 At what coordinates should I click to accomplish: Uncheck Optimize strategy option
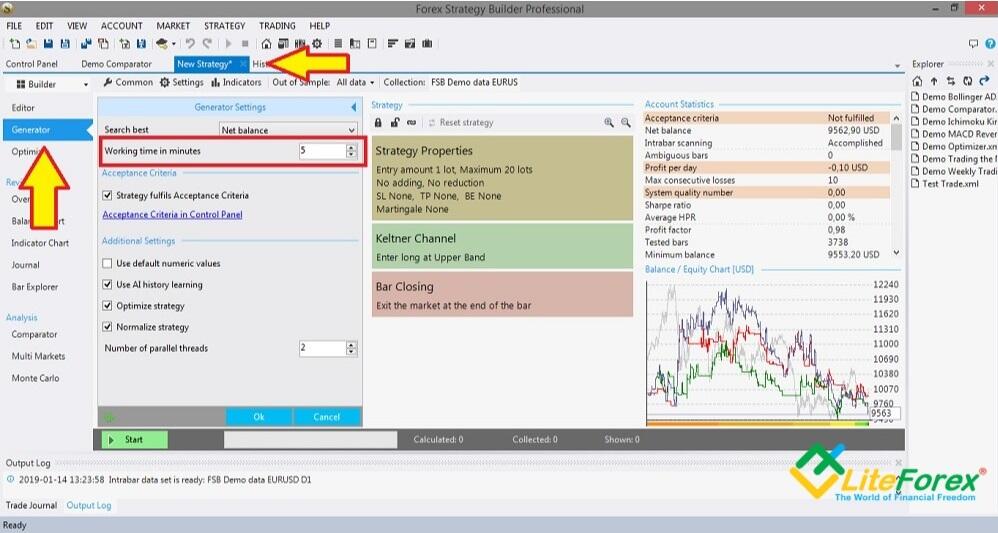point(107,306)
